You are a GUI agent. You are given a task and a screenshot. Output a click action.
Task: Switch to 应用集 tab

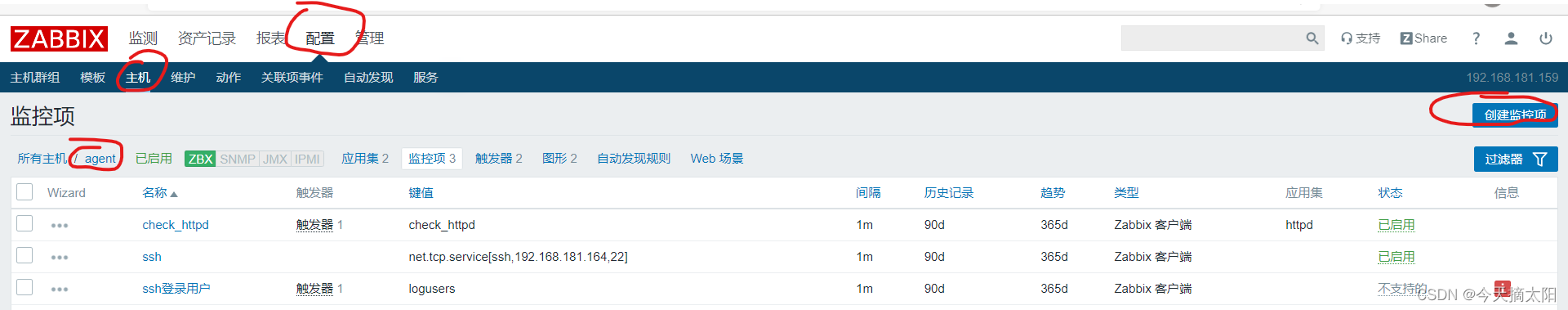tap(365, 159)
